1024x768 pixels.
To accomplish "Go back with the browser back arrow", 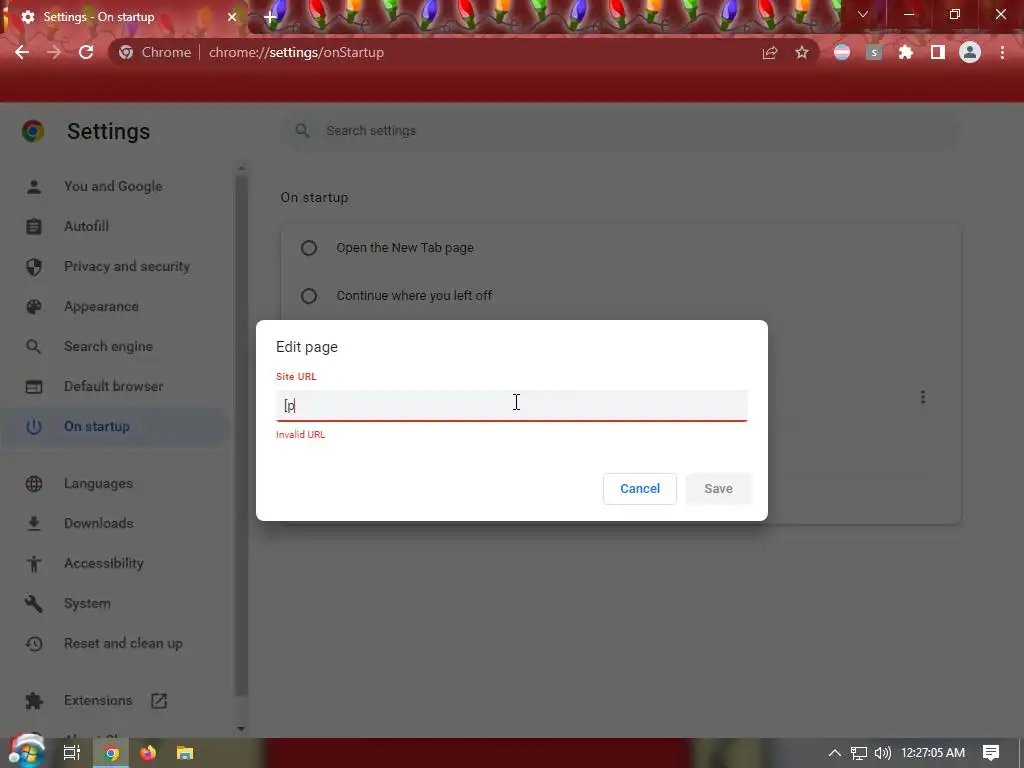I will click(x=22, y=52).
